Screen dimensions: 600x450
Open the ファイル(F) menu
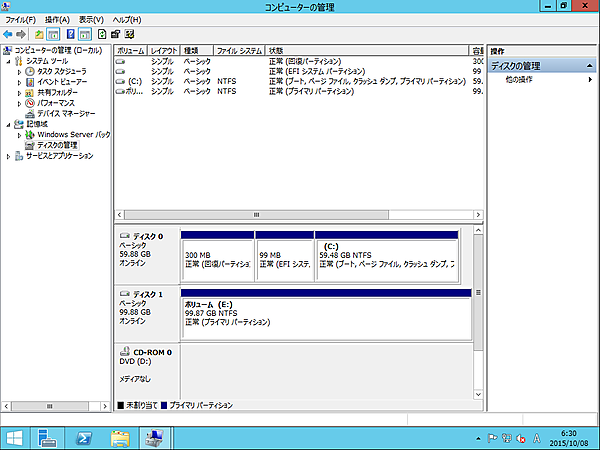click(x=20, y=20)
